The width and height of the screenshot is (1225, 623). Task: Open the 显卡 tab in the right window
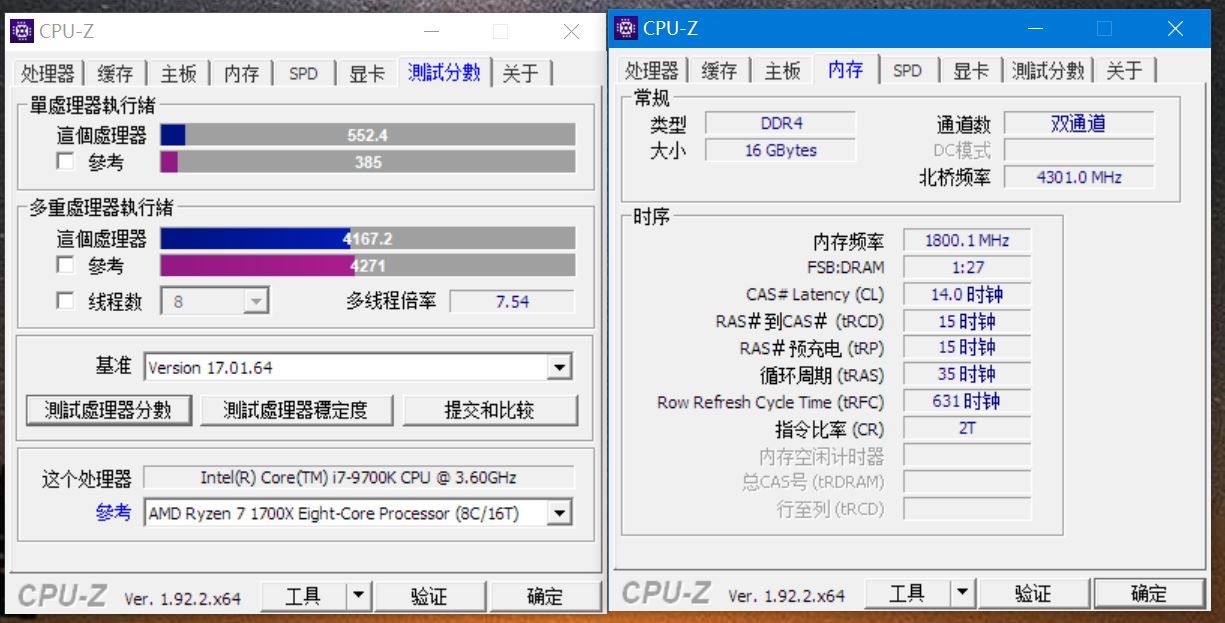tap(971, 70)
